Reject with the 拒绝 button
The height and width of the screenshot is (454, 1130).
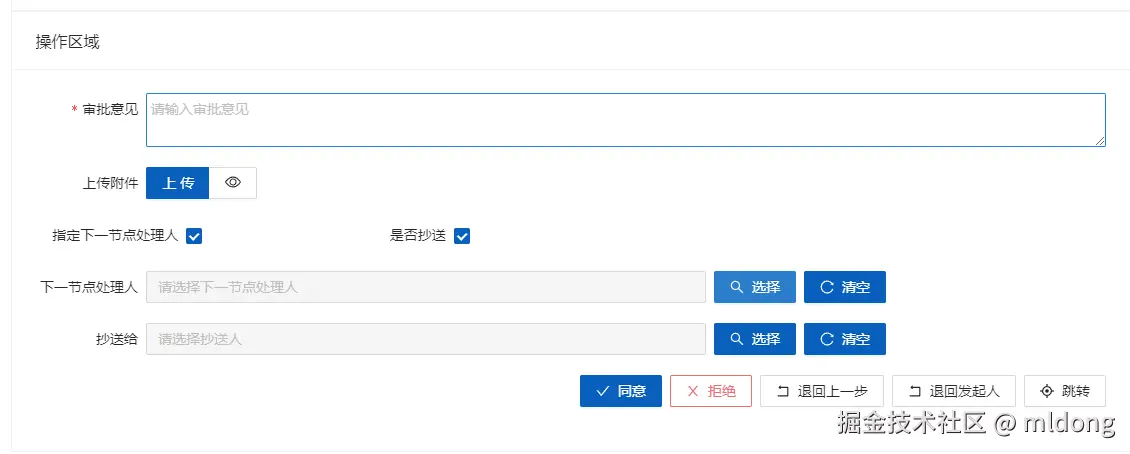click(x=711, y=391)
